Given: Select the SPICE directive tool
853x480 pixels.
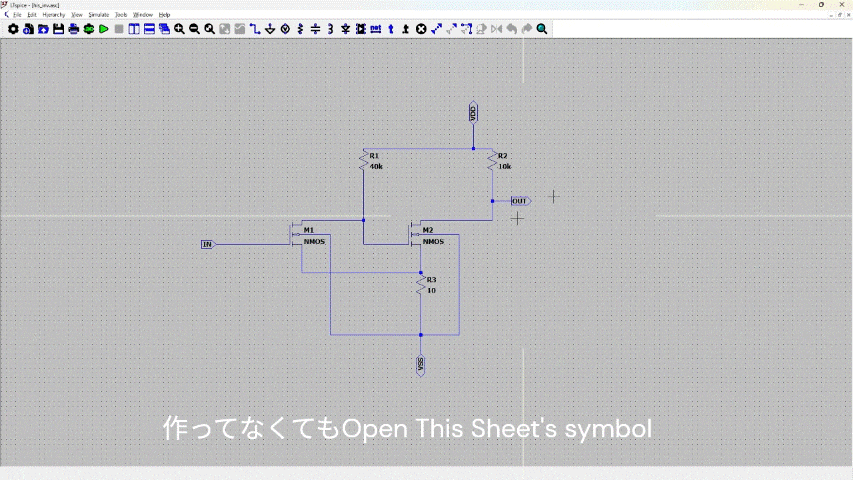Looking at the screenshot, I should click(406, 29).
